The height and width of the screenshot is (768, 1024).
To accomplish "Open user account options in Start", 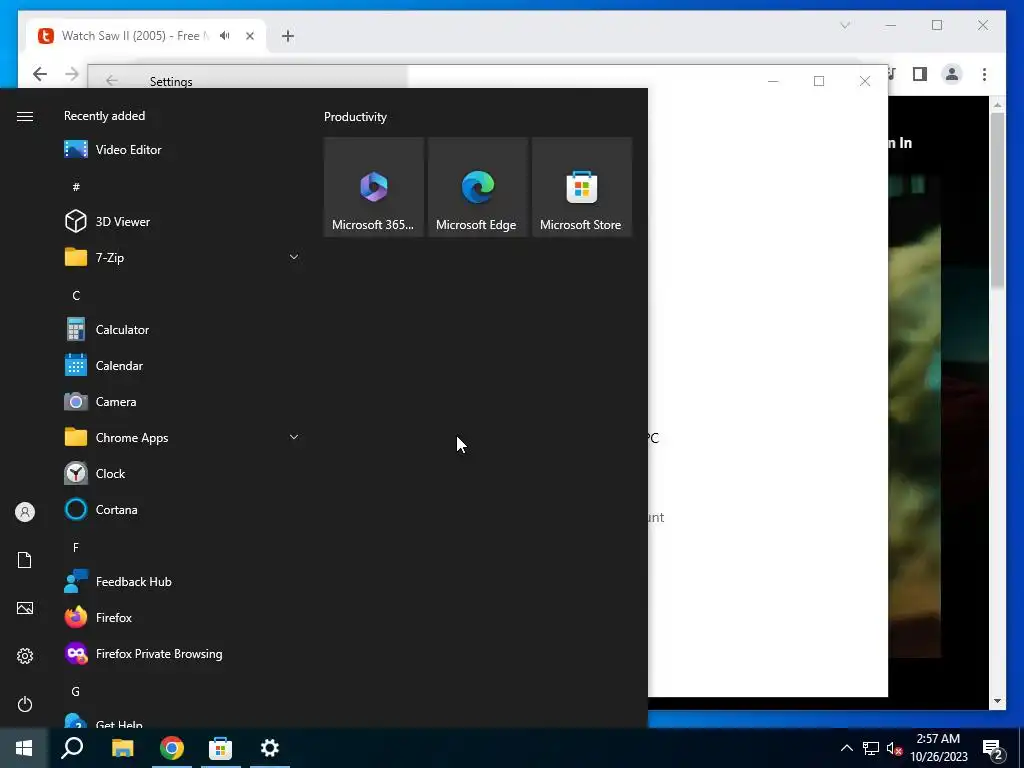I will tap(25, 512).
